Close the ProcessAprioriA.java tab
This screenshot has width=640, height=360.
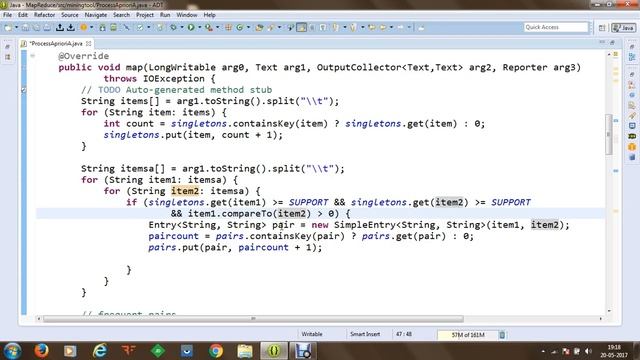coord(89,43)
